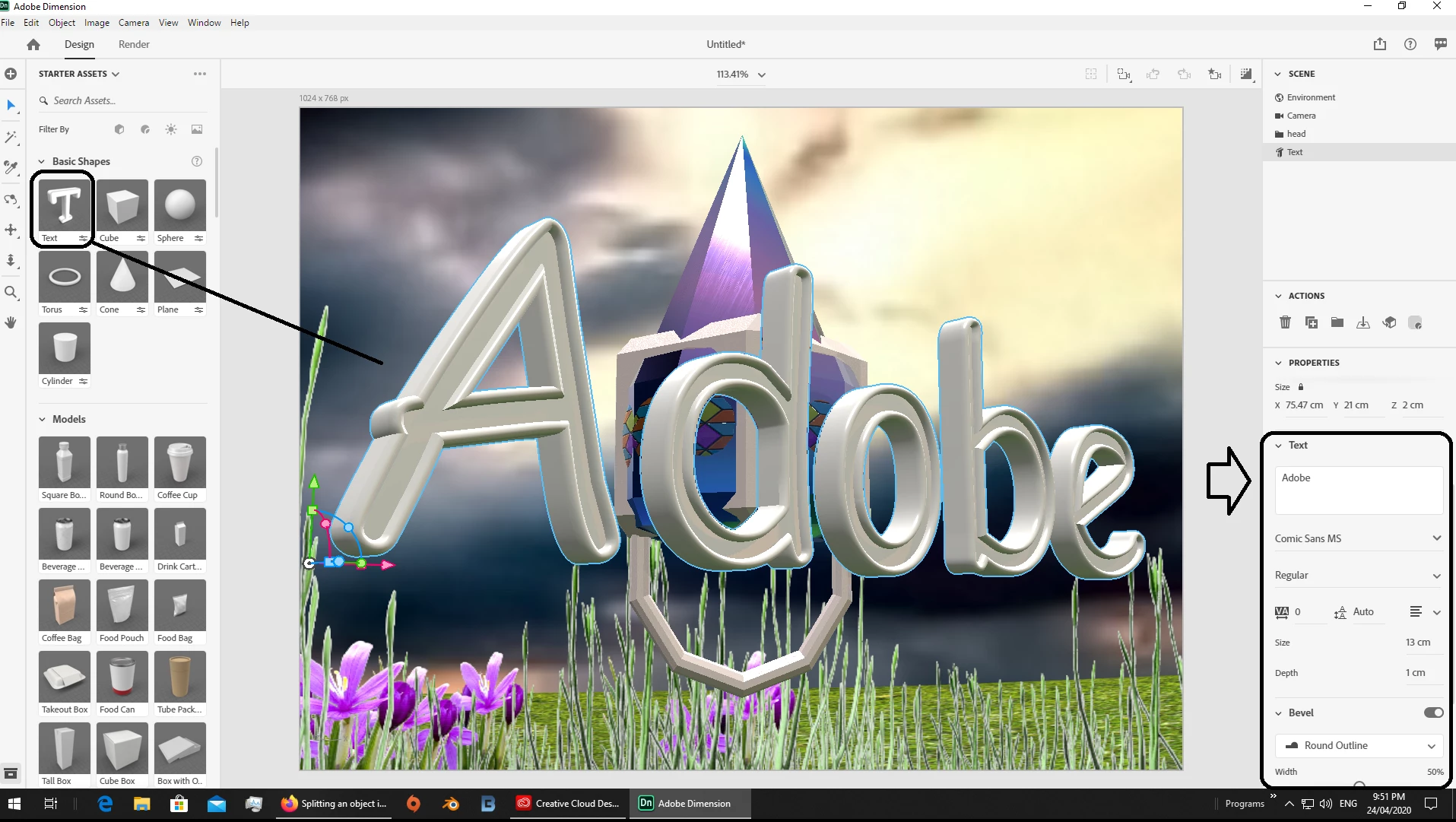Duplicate the selected object
This screenshot has height=822, width=1456.
pos(1312,322)
